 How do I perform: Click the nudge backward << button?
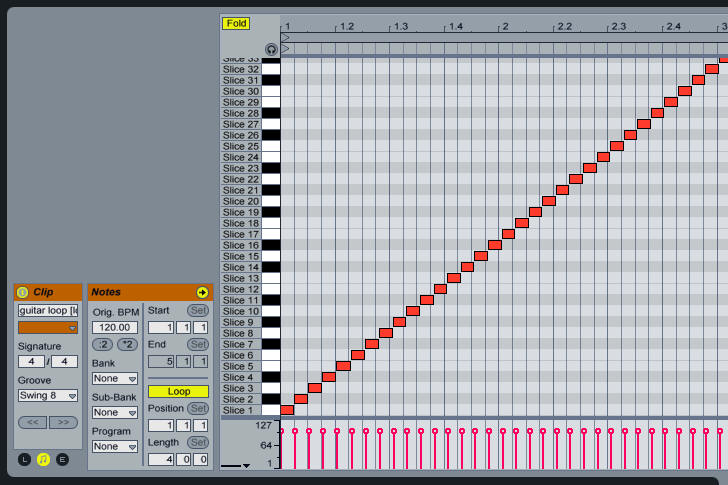tap(32, 422)
